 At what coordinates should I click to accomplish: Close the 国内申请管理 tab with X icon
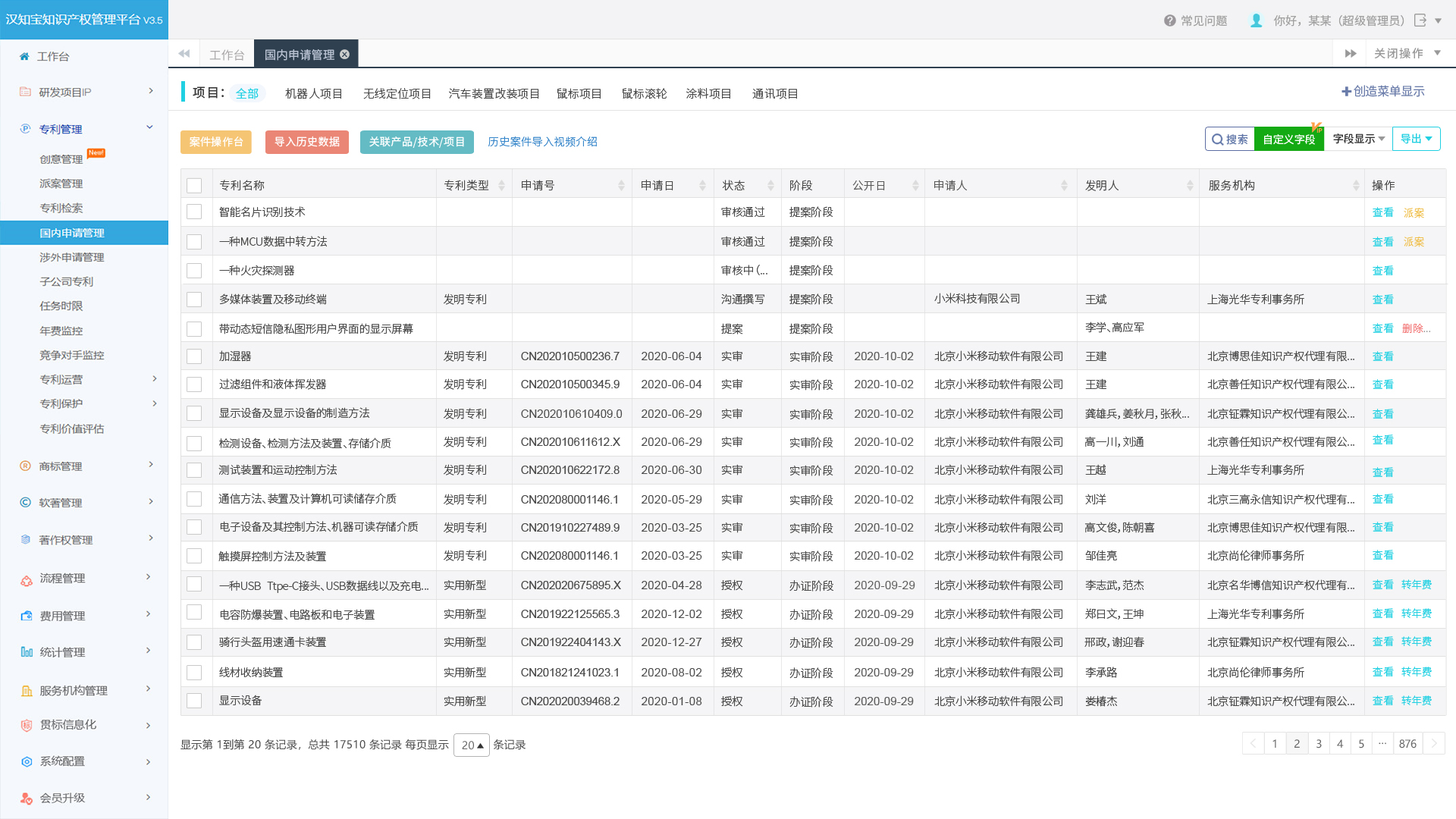pyautogui.click(x=344, y=55)
